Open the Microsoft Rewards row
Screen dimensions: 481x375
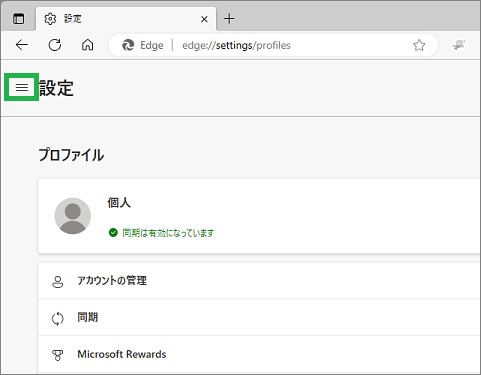tap(259, 354)
